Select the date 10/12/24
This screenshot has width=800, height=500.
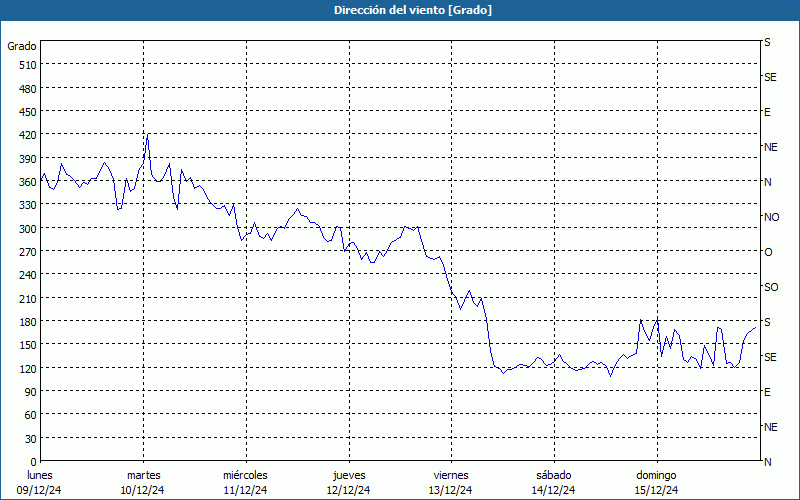click(x=142, y=490)
